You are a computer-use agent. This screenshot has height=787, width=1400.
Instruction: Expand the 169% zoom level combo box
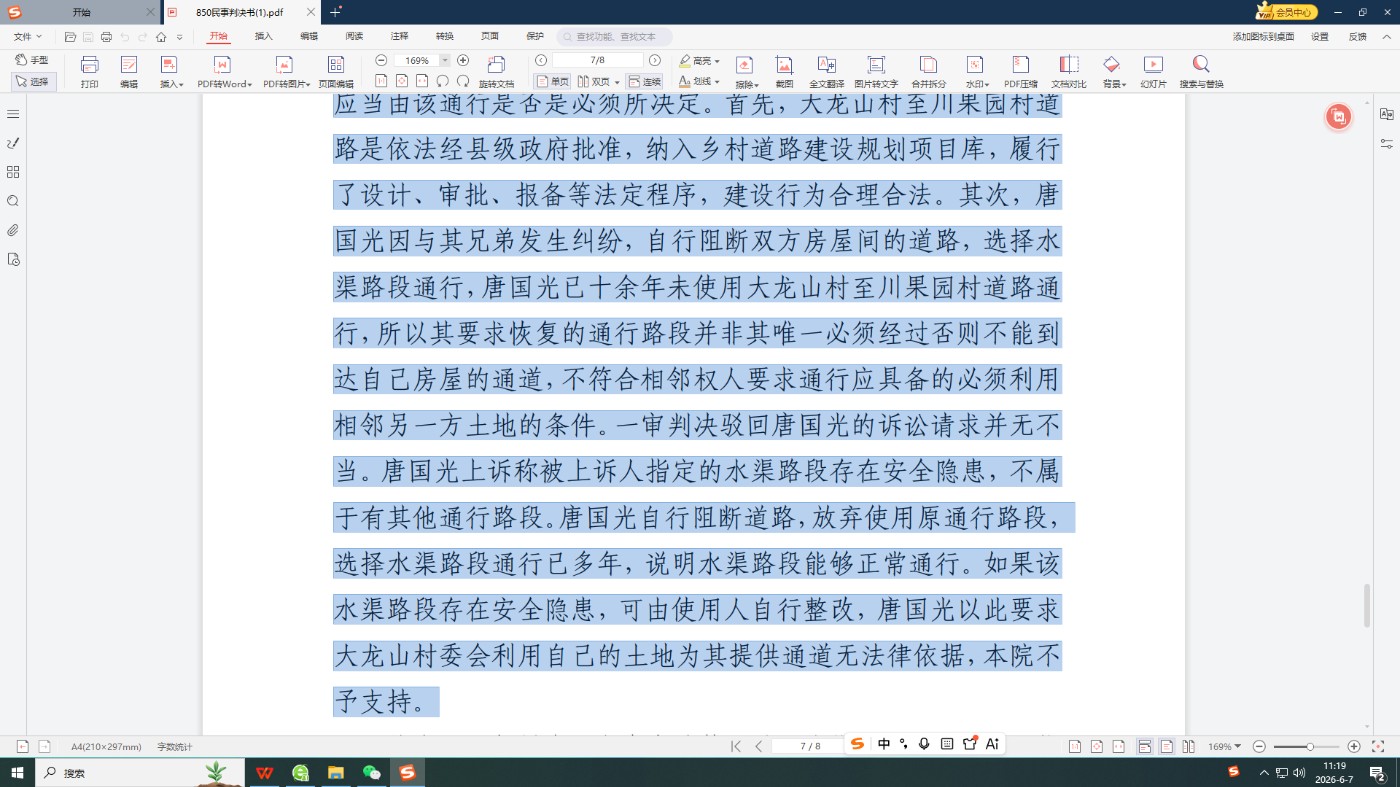[445, 60]
